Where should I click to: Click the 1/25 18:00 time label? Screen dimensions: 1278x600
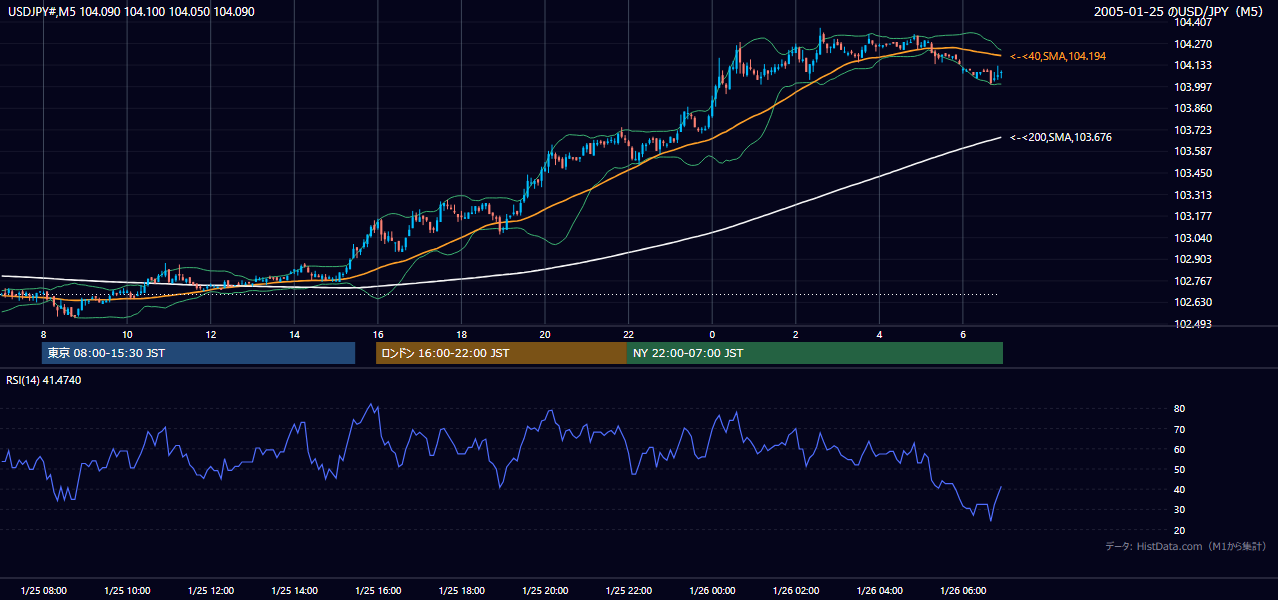pyautogui.click(x=461, y=590)
